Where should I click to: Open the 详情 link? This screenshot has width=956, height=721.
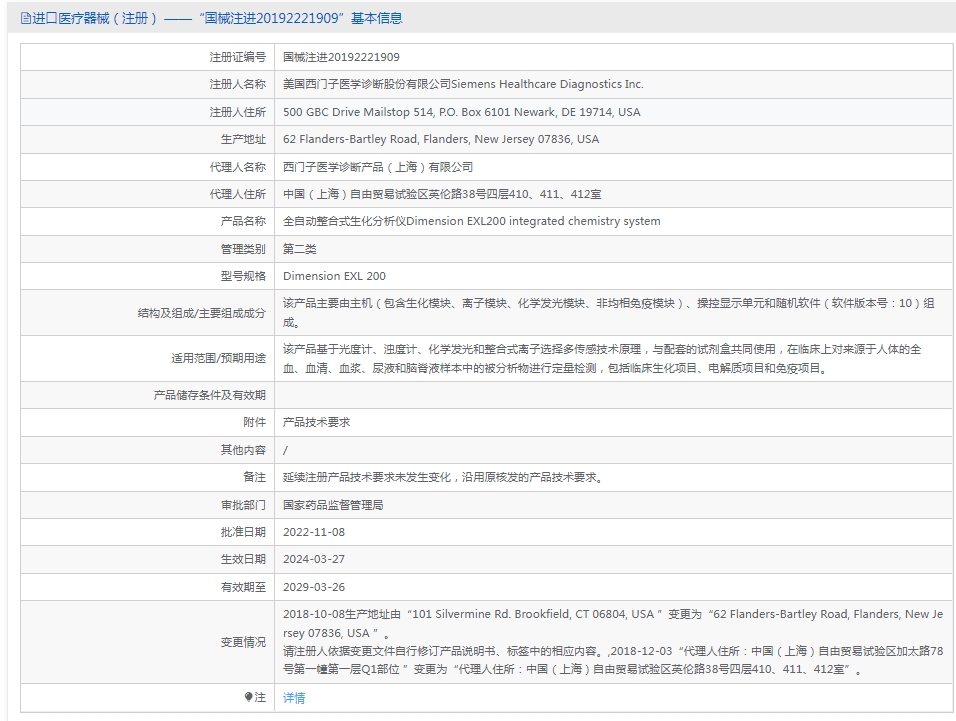[294, 698]
